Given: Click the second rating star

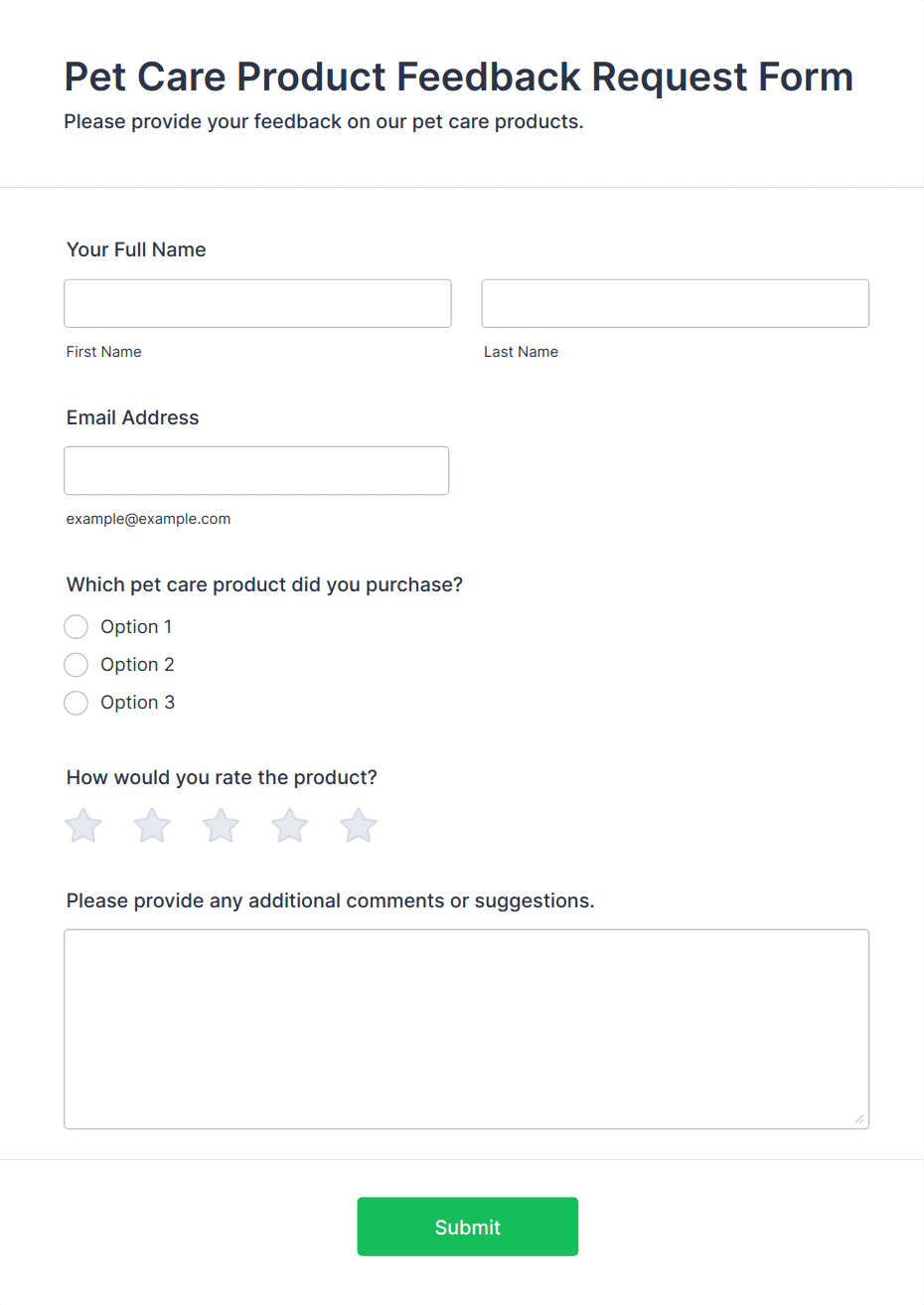Looking at the screenshot, I should tap(152, 826).
